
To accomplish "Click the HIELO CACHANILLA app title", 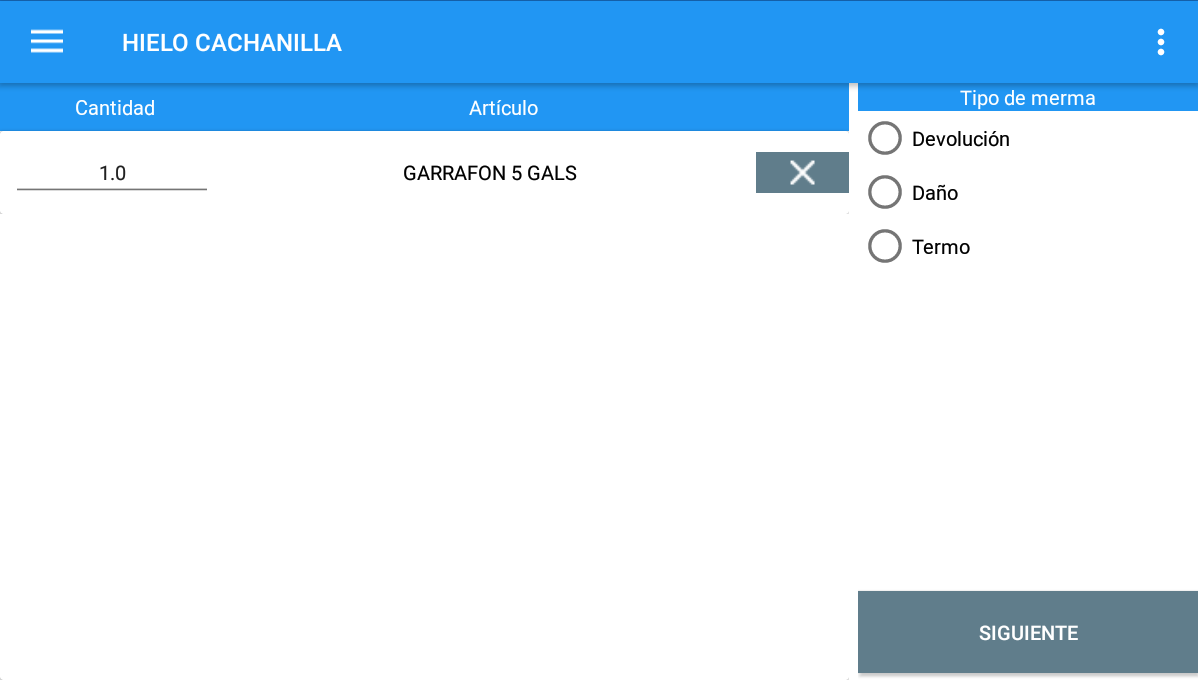I will pos(232,43).
